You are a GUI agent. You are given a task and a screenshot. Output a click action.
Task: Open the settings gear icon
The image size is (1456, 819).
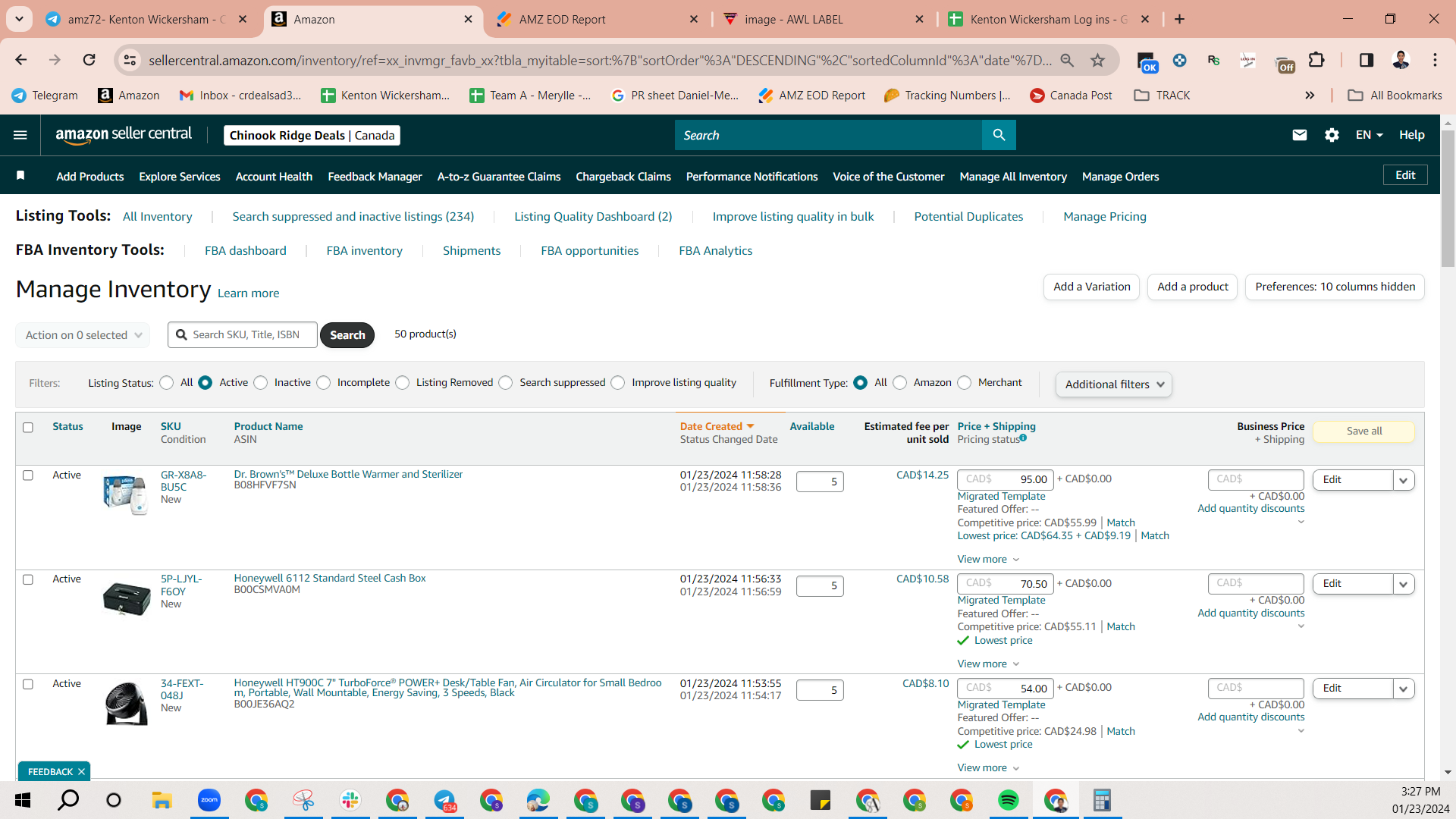point(1332,135)
